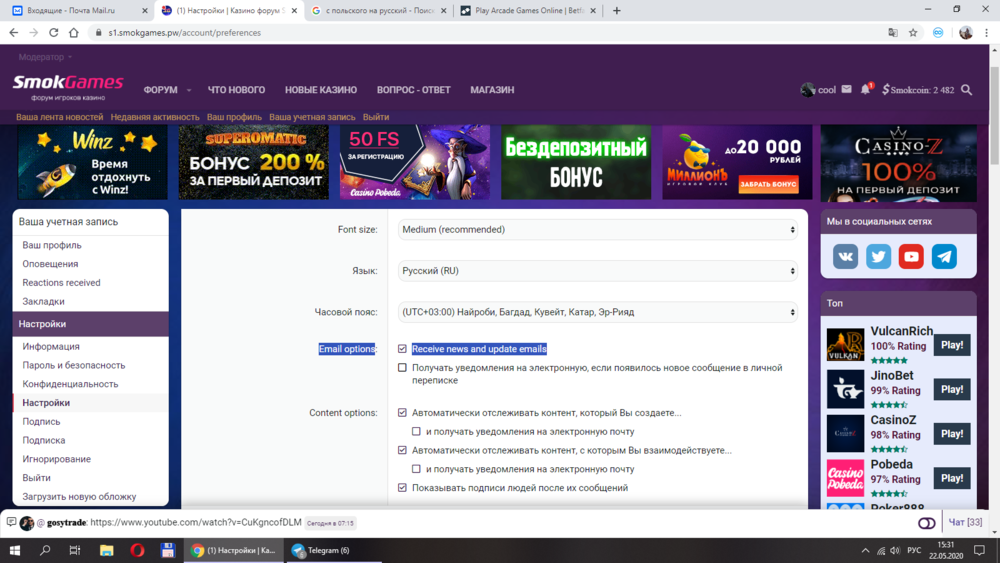Open Недавняя активность sub-navigation link
This screenshot has width=1000, height=563.
coord(155,117)
